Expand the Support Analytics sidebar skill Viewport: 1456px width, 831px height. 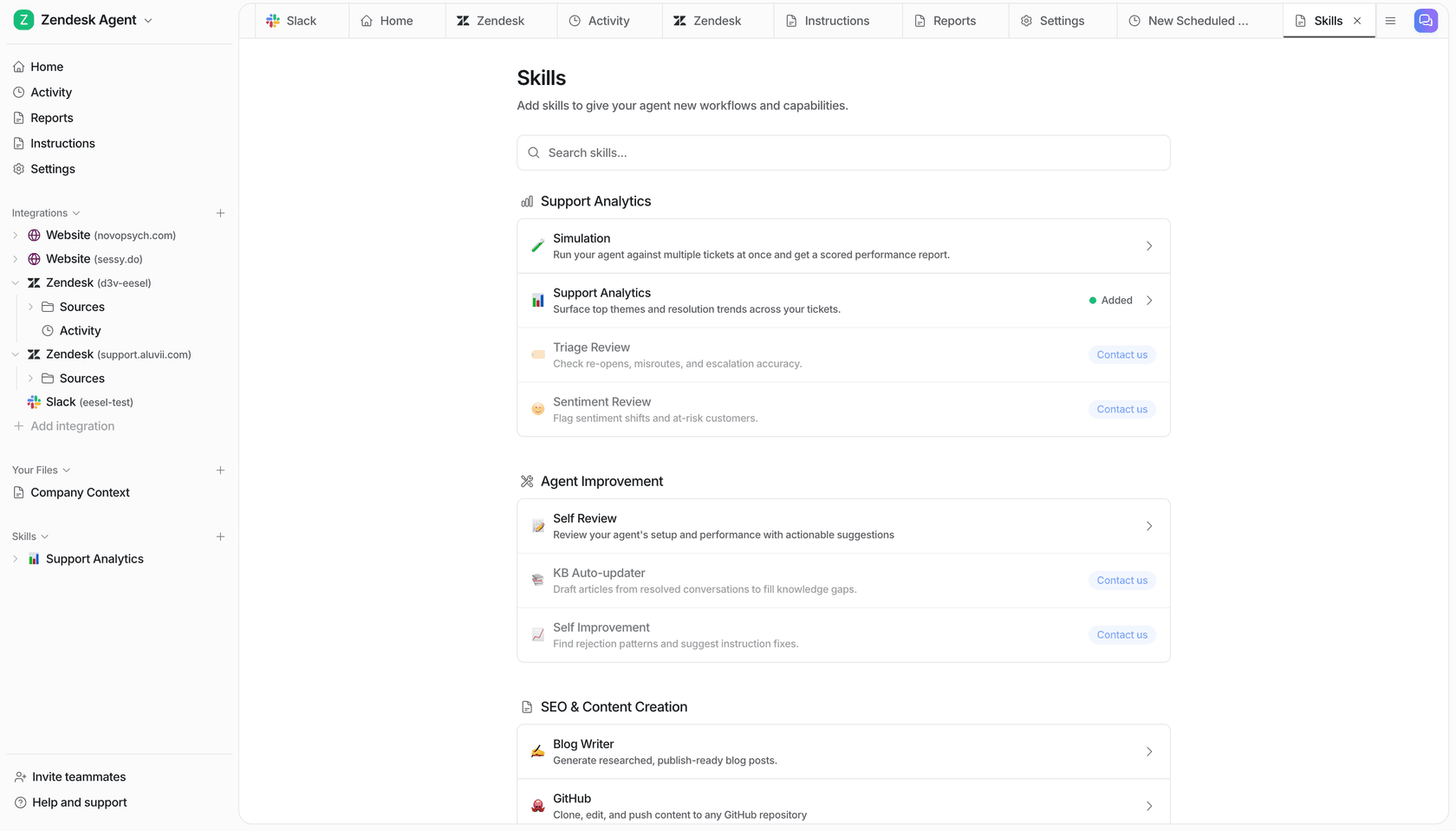15,559
